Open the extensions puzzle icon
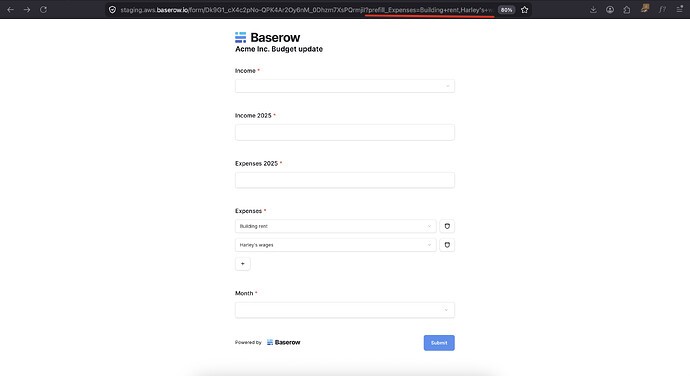690x376 pixels. pos(627,9)
